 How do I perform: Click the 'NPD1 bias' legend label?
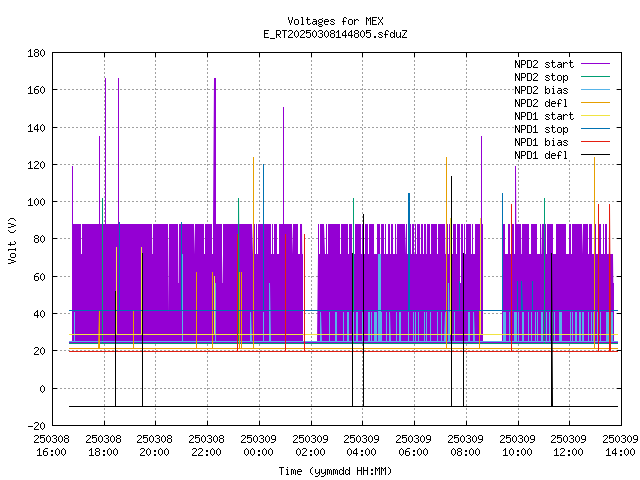(x=541, y=142)
